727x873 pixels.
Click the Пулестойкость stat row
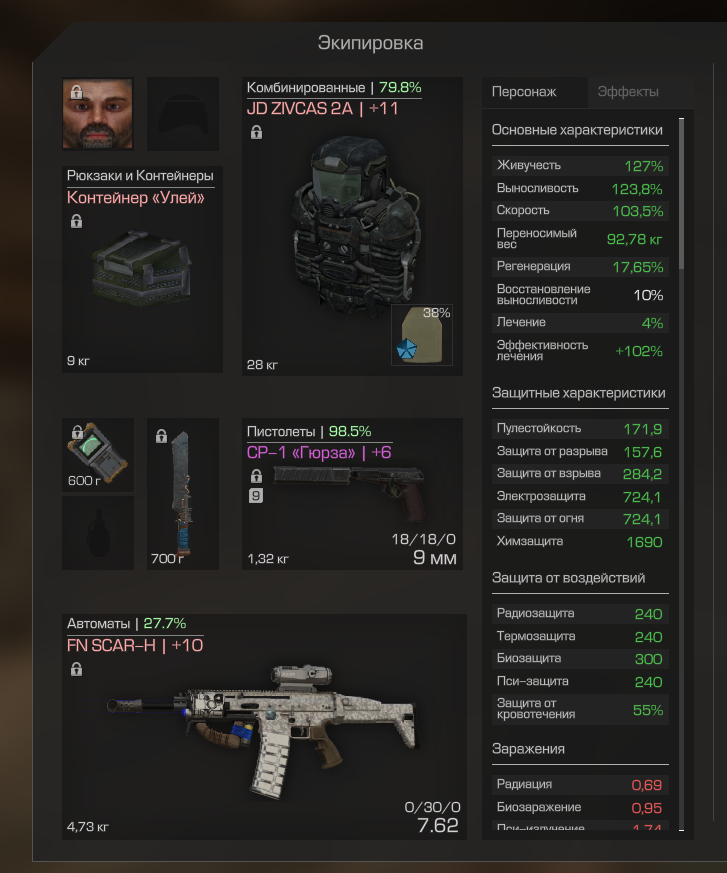point(580,429)
